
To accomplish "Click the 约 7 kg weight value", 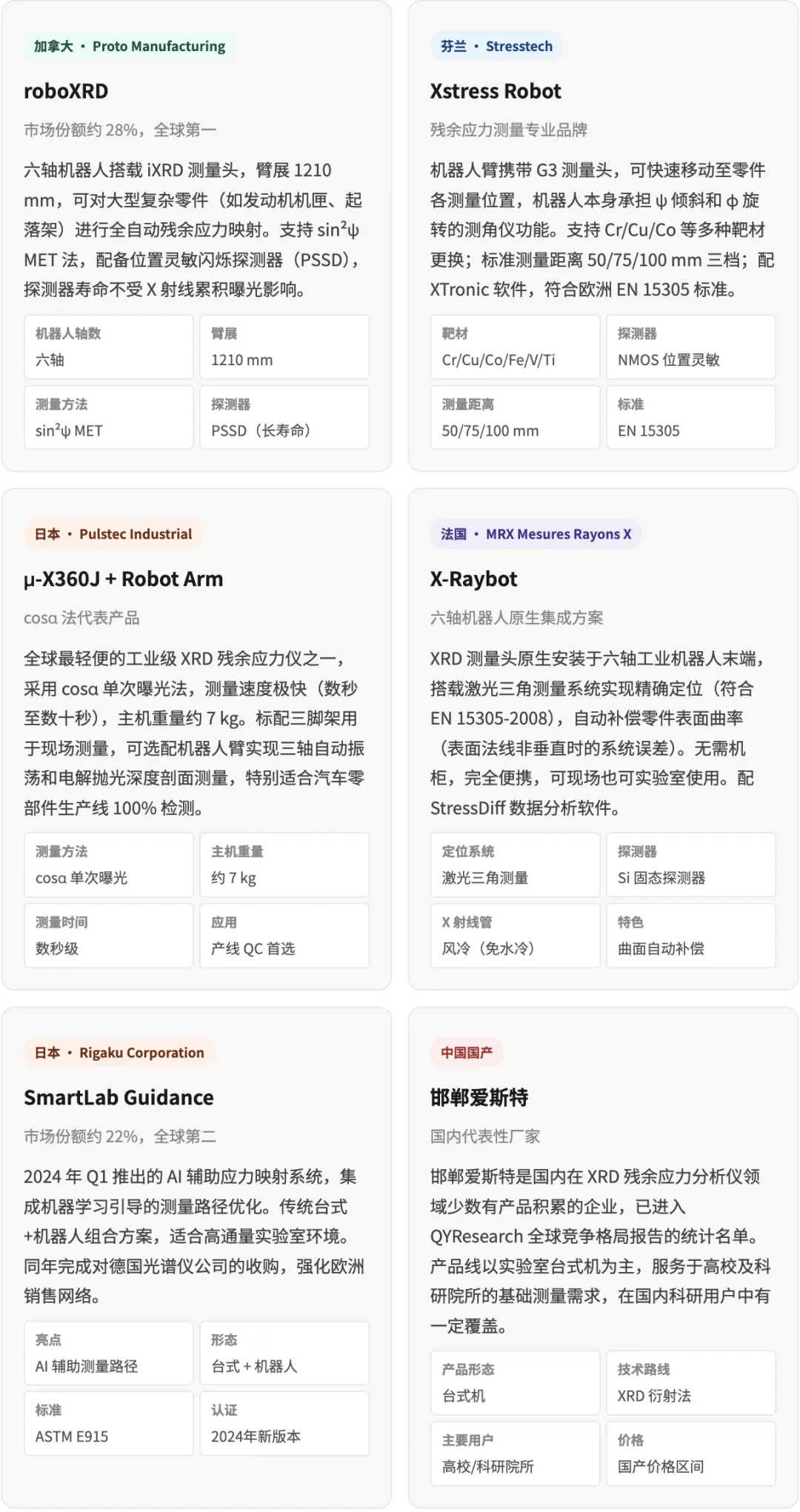I will click(233, 878).
